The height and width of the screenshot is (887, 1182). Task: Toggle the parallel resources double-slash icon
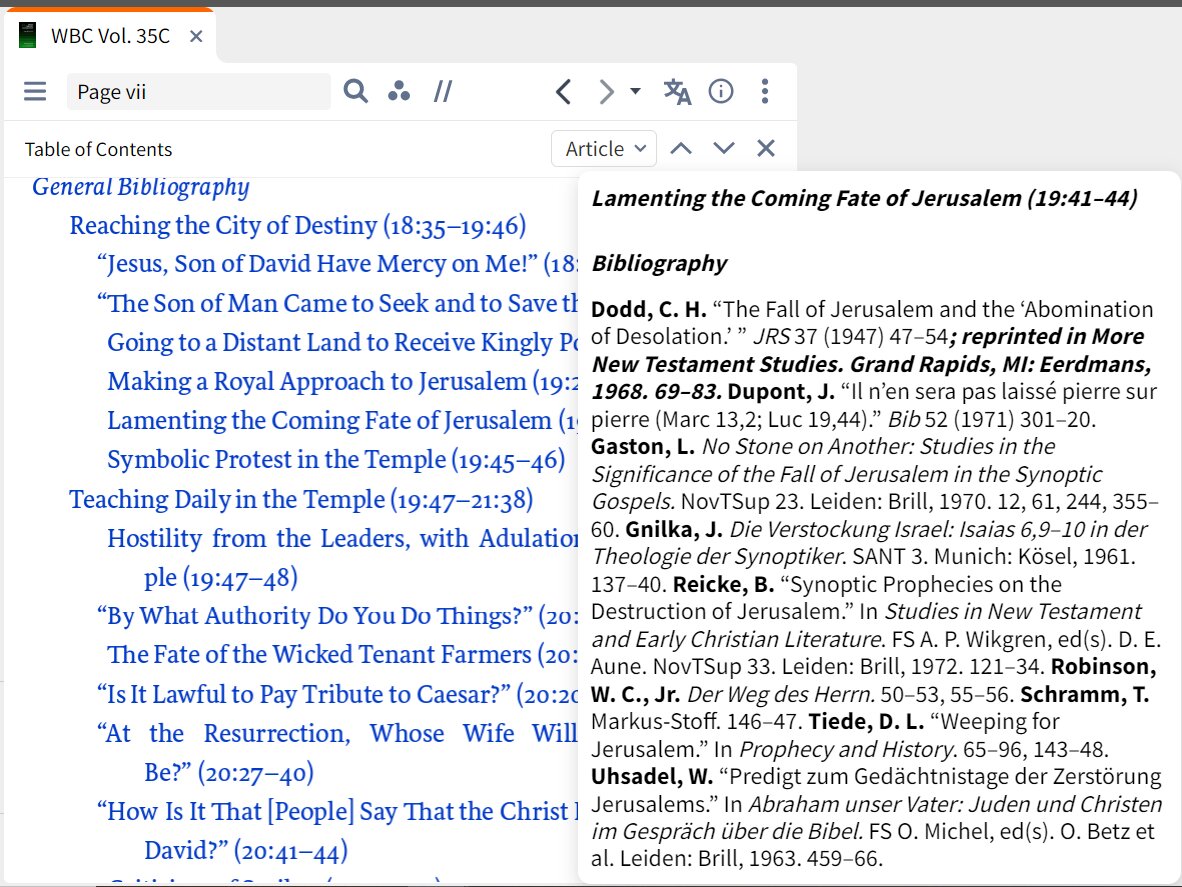click(x=442, y=92)
